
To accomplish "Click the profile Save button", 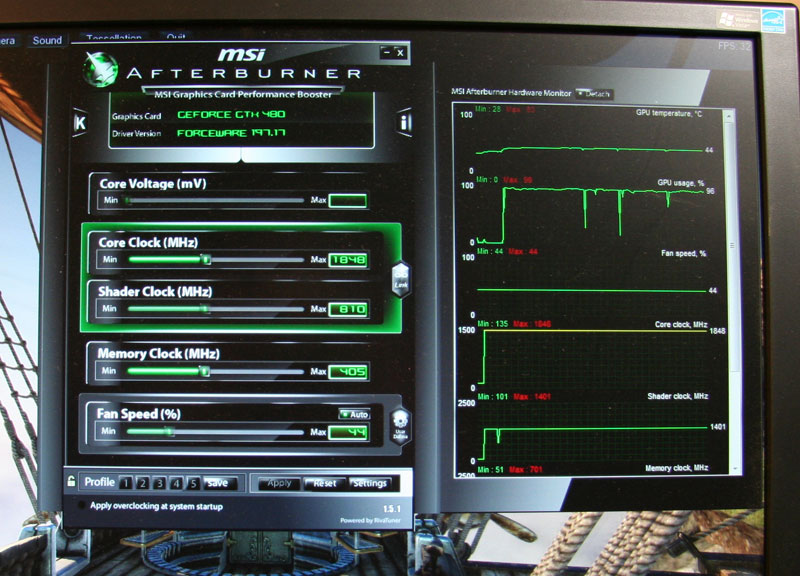I will click(x=220, y=483).
